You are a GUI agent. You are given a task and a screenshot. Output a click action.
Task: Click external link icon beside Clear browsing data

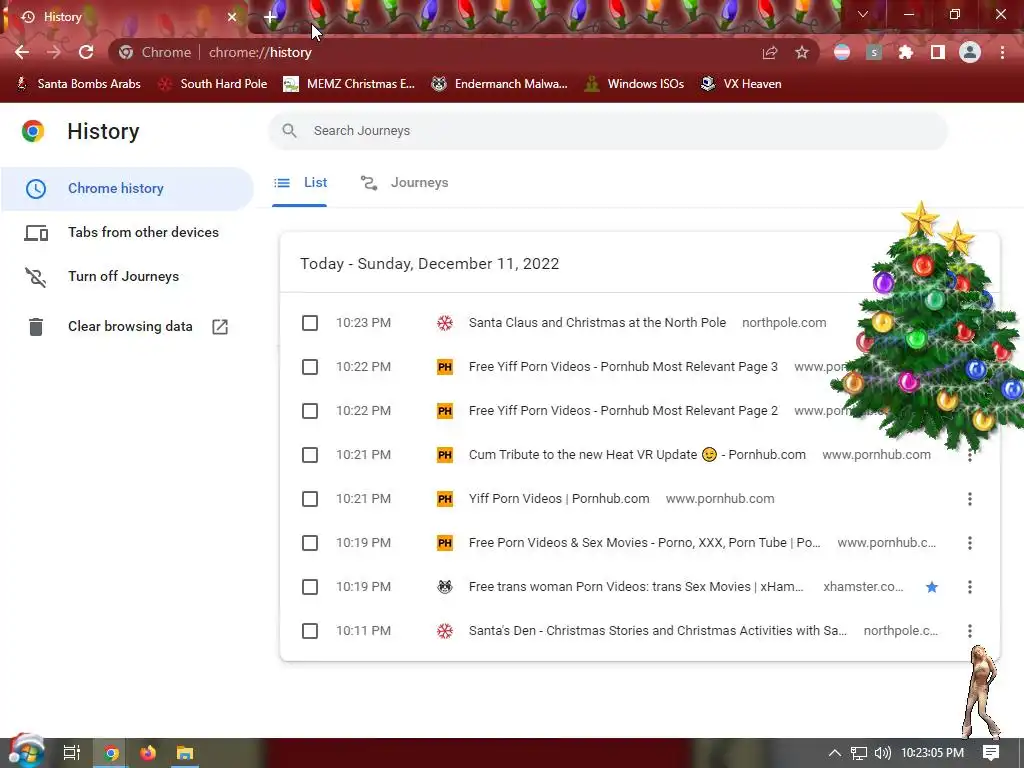click(220, 327)
